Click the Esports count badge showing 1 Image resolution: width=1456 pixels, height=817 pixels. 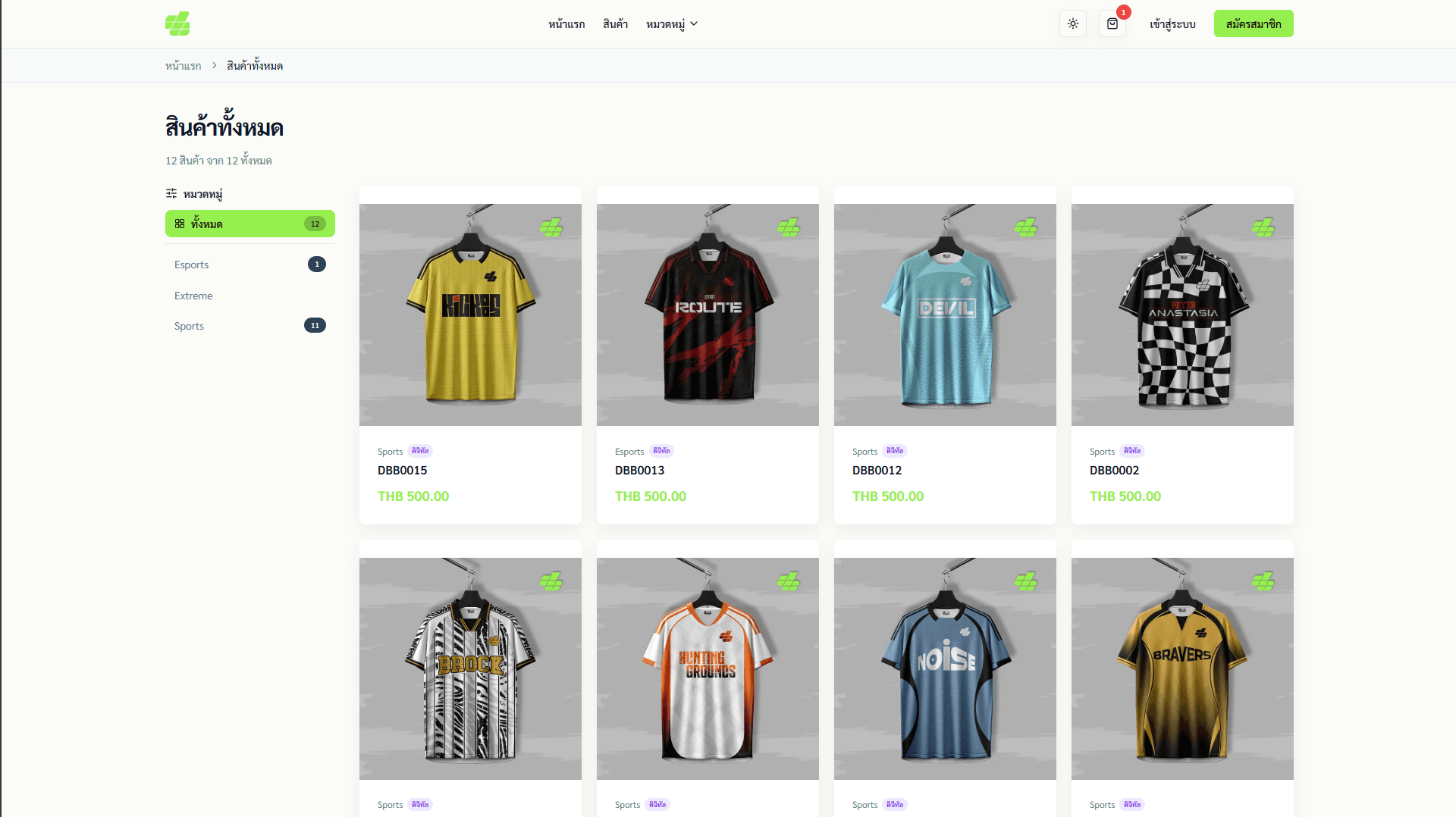pyautogui.click(x=317, y=265)
